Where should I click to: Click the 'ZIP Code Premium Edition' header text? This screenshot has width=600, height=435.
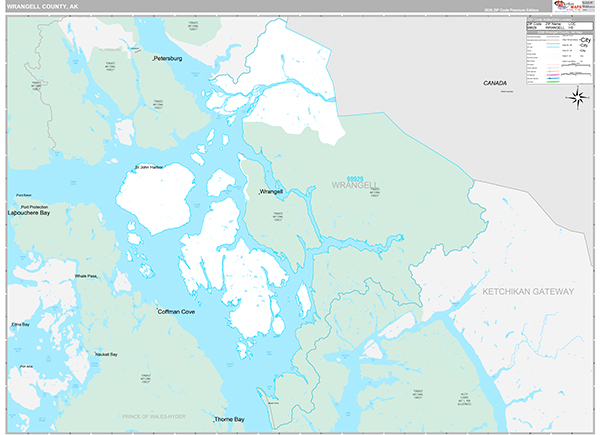point(511,10)
